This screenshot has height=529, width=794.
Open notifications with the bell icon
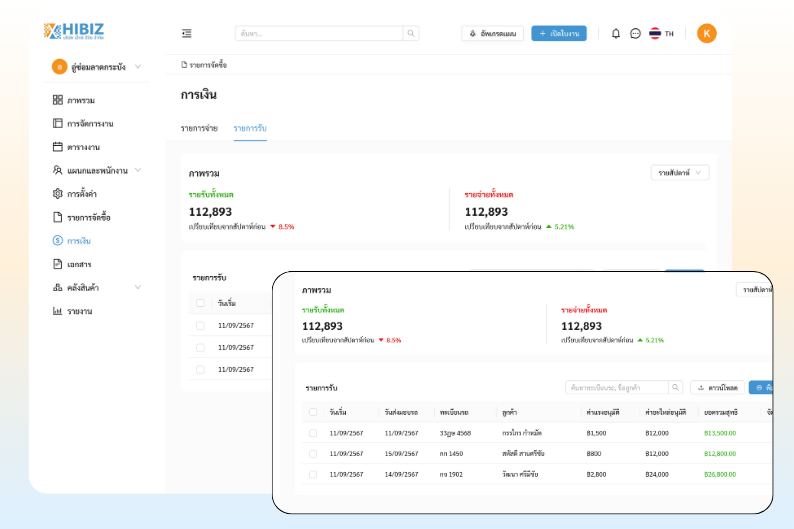pyautogui.click(x=616, y=33)
